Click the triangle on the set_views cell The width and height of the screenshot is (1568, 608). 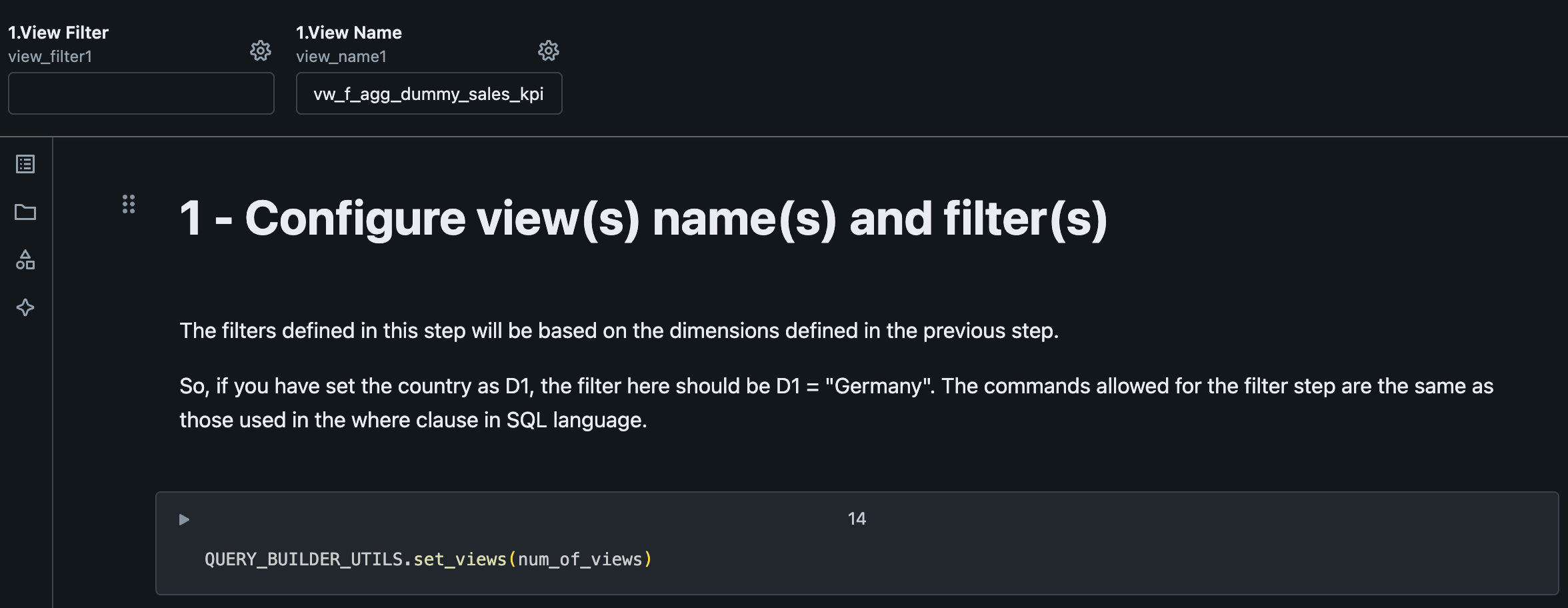[x=185, y=519]
